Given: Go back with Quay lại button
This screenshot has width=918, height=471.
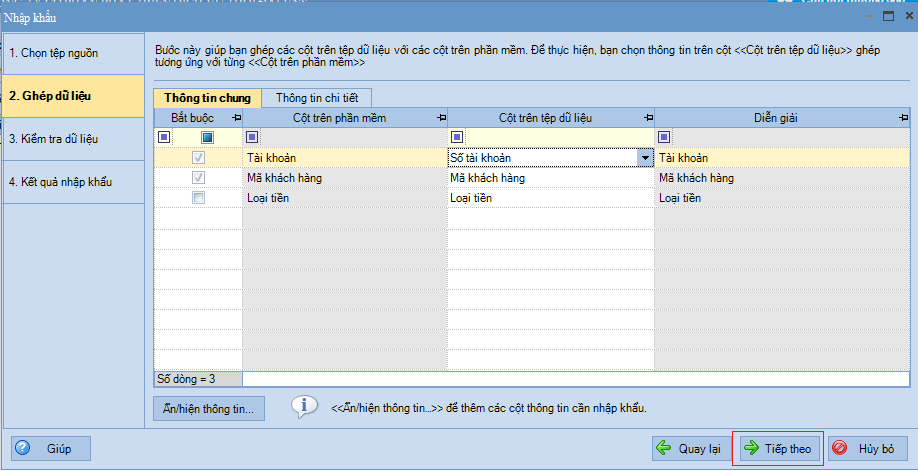Looking at the screenshot, I should [x=690, y=449].
